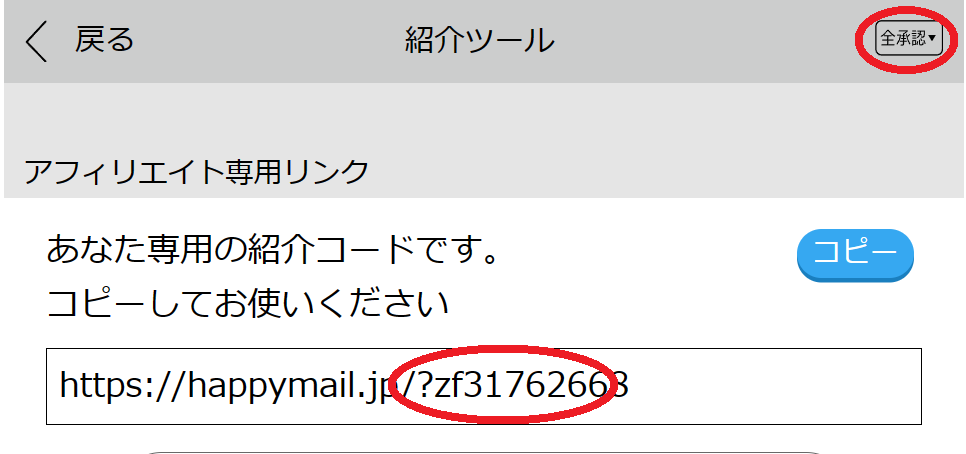Click empty header bar left of 紹介ツール
The width and height of the screenshot is (966, 454).
265,41
